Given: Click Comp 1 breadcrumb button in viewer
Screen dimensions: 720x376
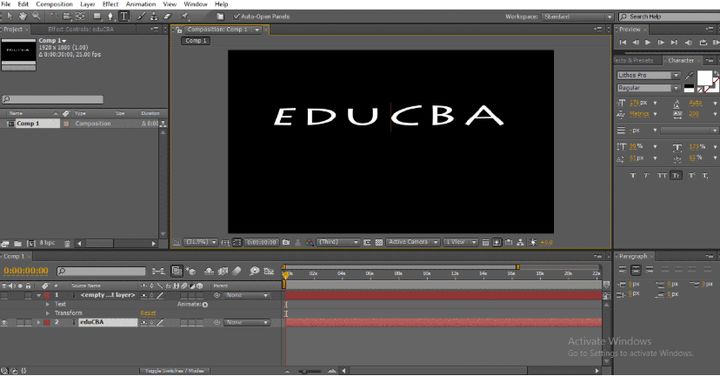Looking at the screenshot, I should 196,41.
